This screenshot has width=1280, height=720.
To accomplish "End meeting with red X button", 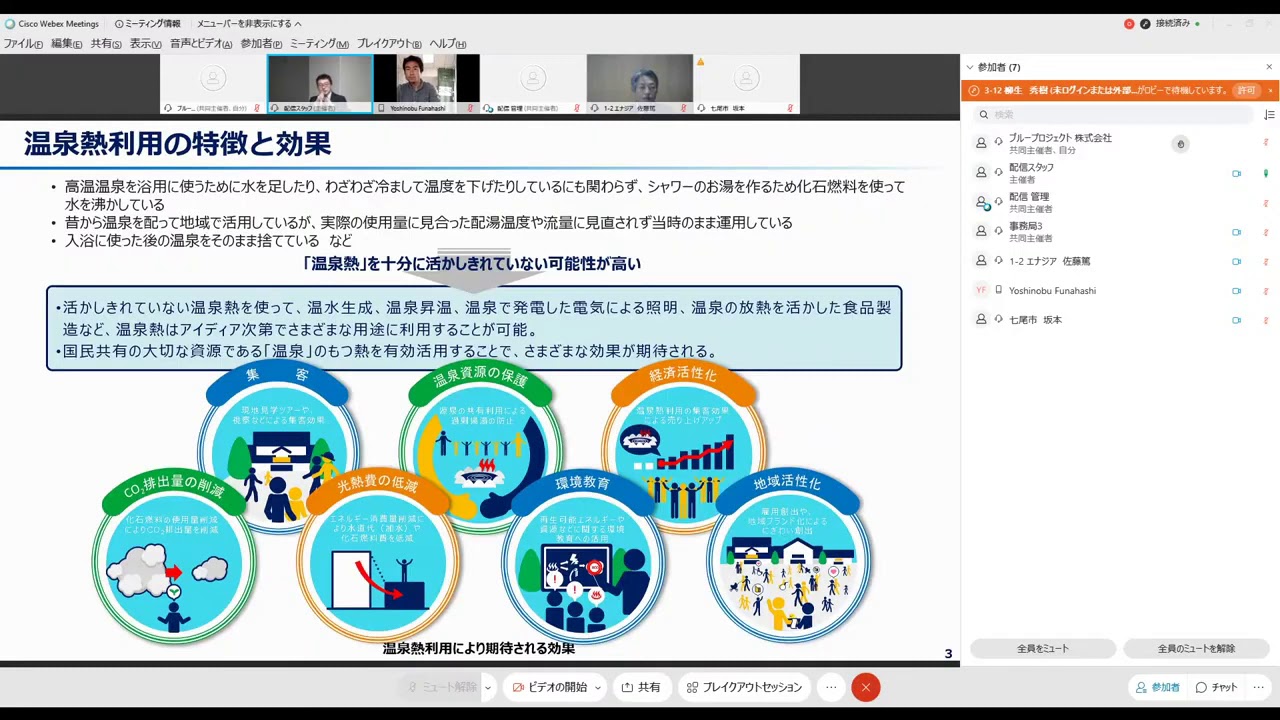I will [x=866, y=687].
